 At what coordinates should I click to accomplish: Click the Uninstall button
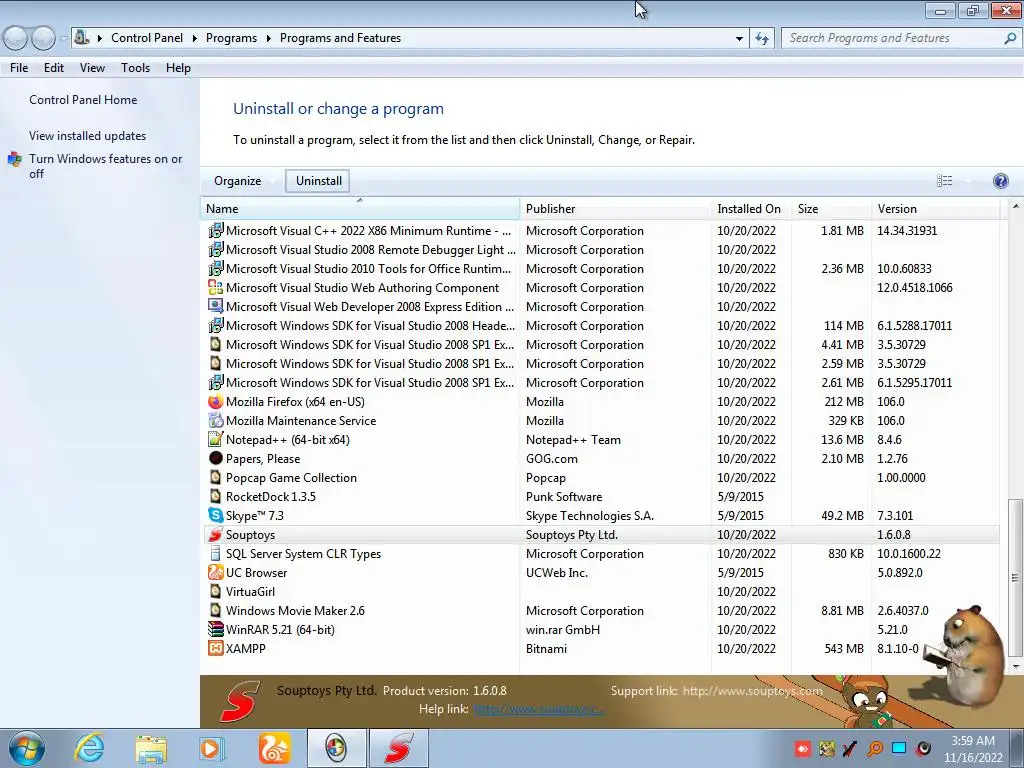[318, 181]
